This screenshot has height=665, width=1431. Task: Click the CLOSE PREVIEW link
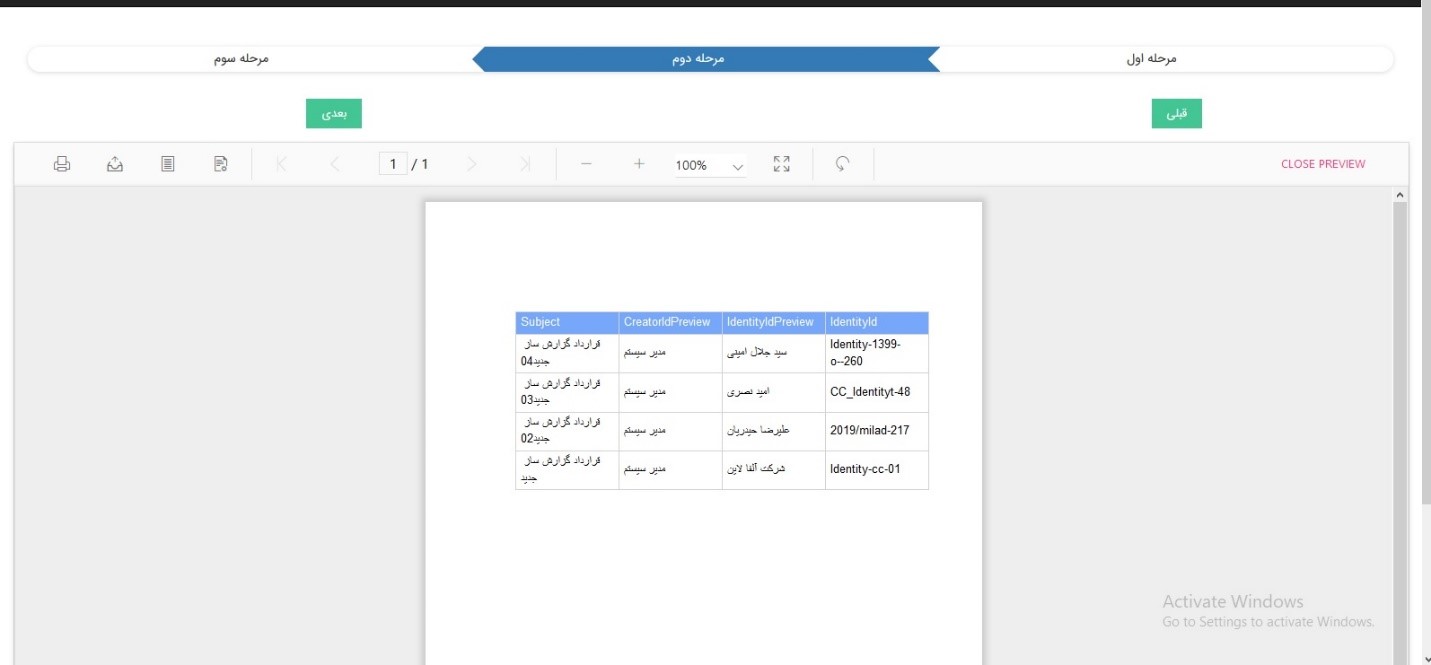1322,164
